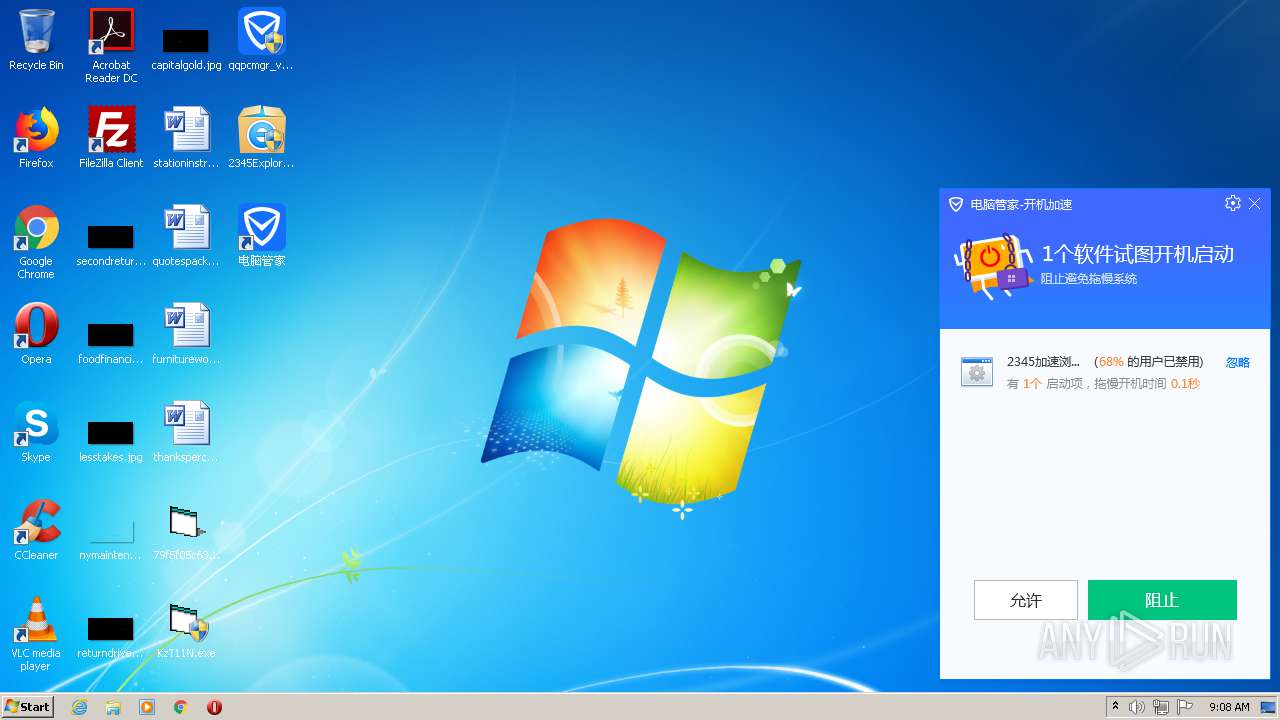Select the 2345加速浏 startup item text

(x=1043, y=362)
